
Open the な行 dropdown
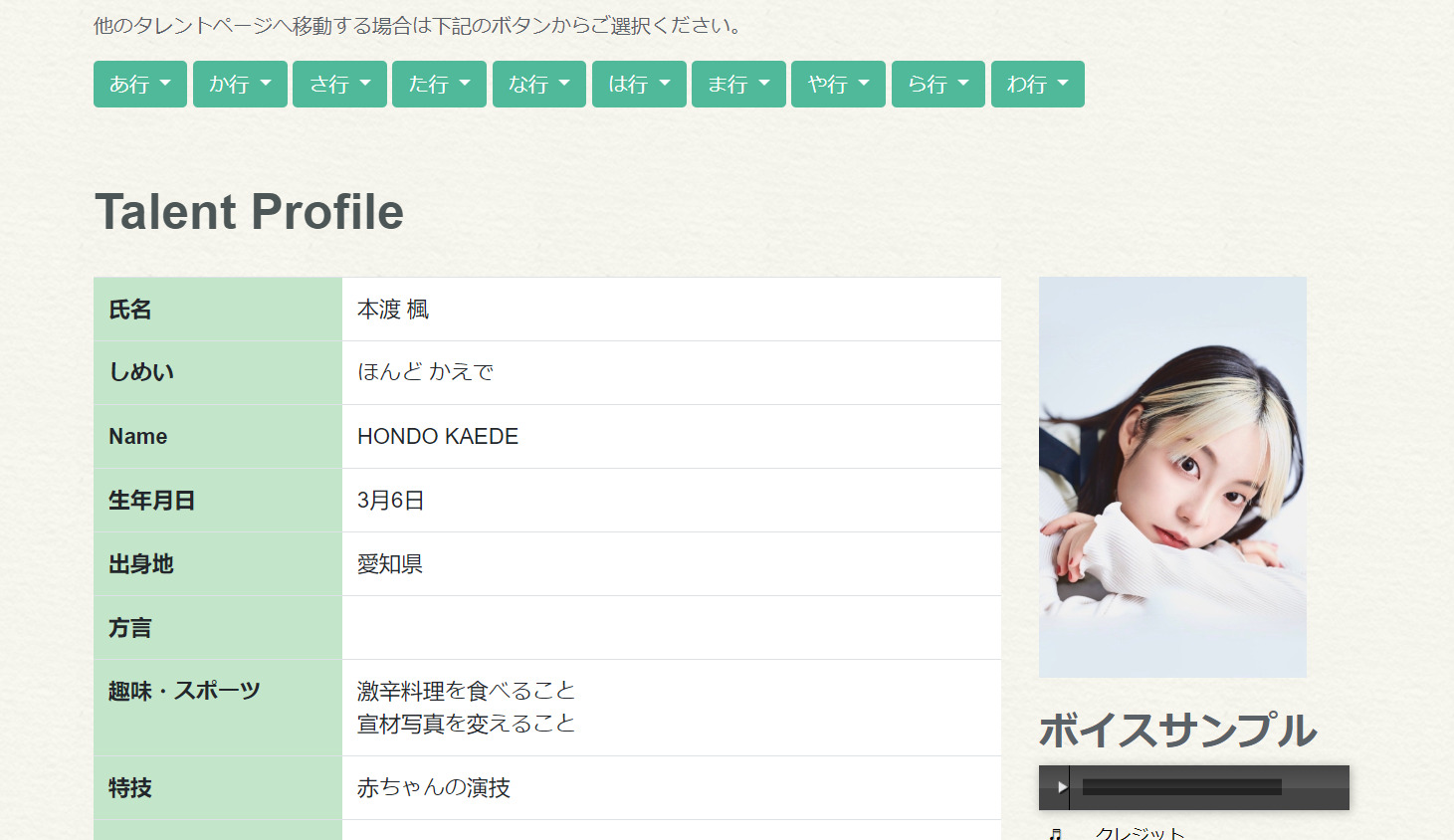tap(539, 84)
